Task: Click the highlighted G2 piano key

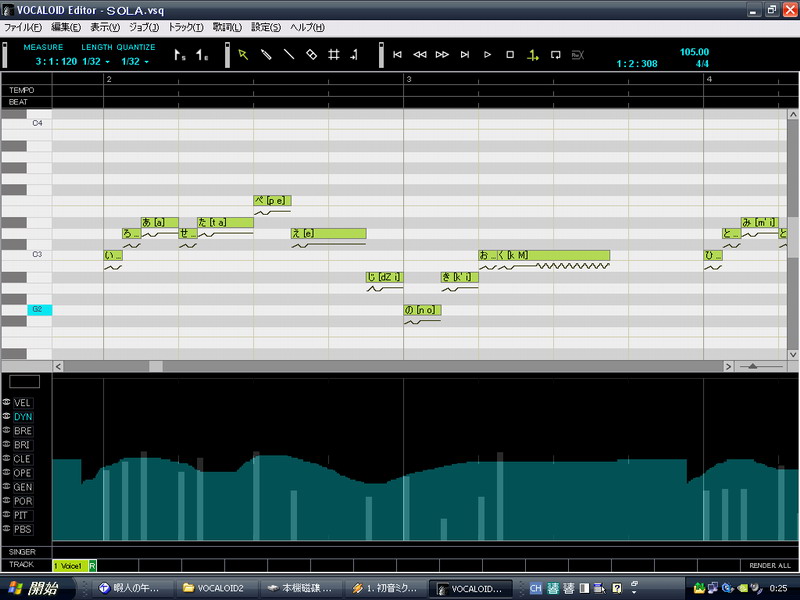Action: 39,309
